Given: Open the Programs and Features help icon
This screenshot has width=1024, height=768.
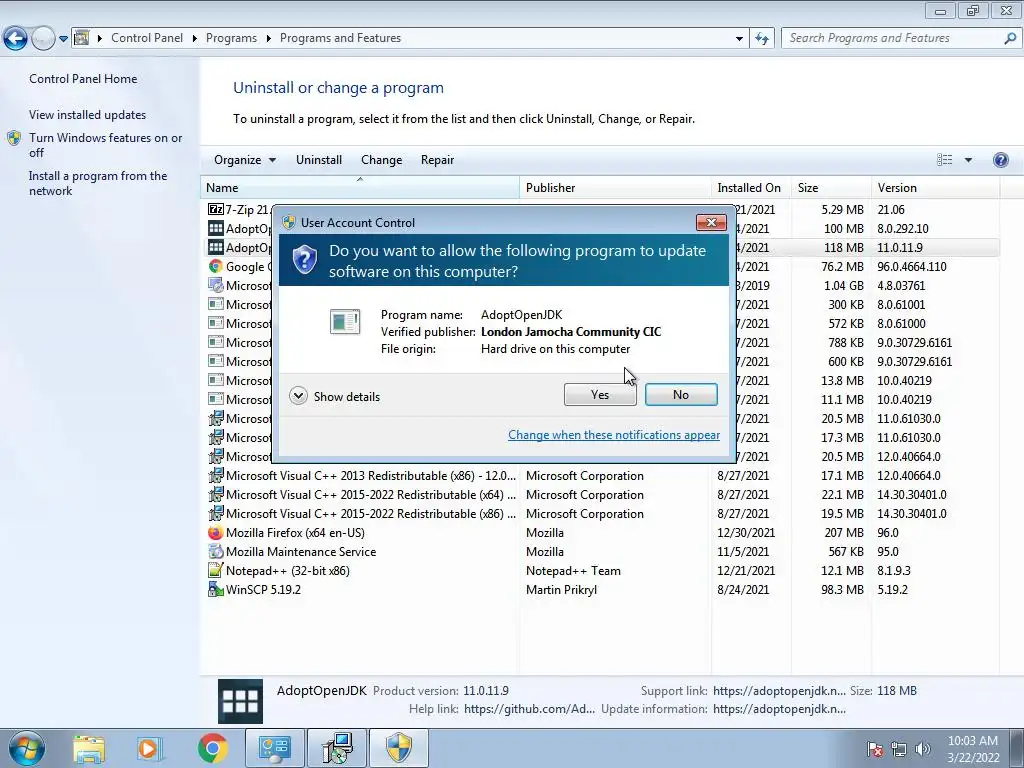Looking at the screenshot, I should click(1000, 160).
